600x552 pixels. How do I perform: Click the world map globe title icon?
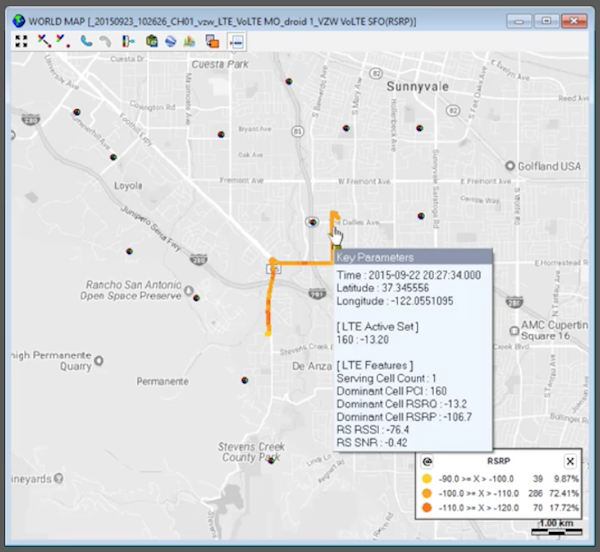(18, 21)
